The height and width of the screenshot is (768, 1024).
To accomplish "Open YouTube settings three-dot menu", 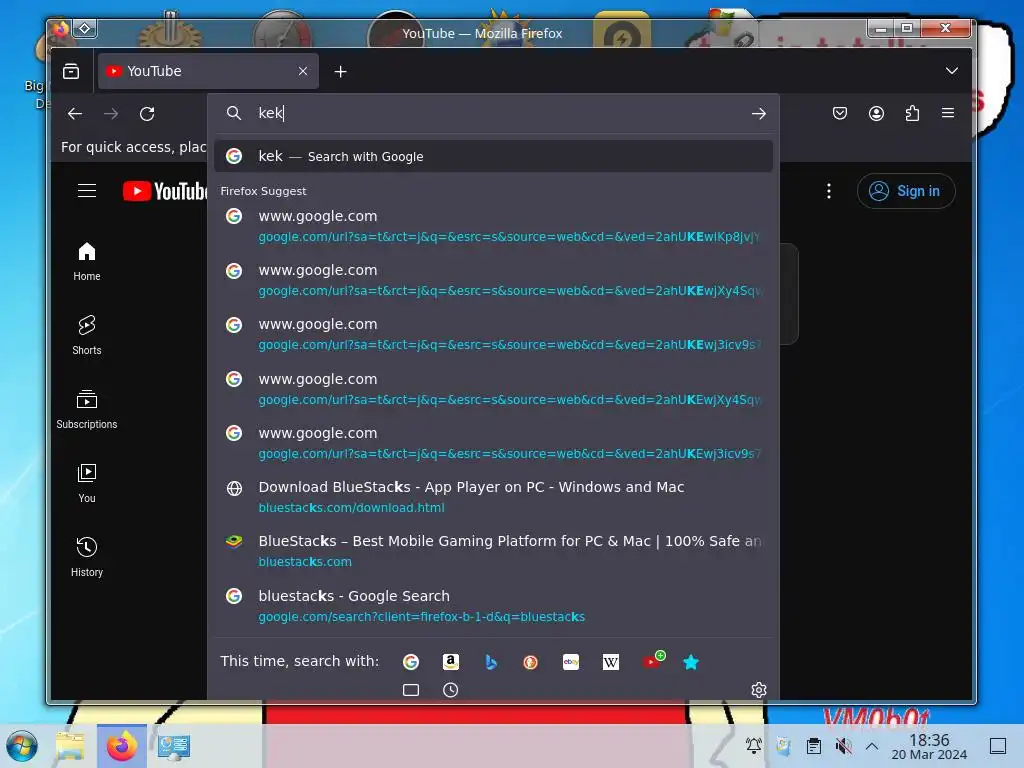I will pos(829,191).
